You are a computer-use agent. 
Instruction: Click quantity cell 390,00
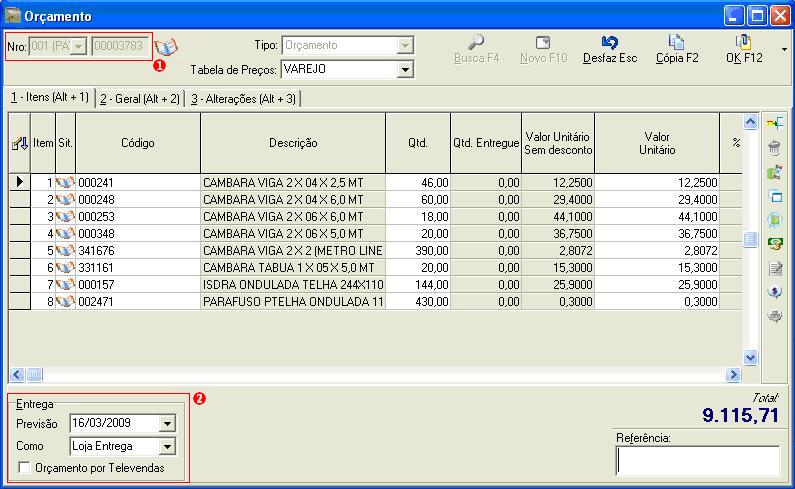click(418, 251)
